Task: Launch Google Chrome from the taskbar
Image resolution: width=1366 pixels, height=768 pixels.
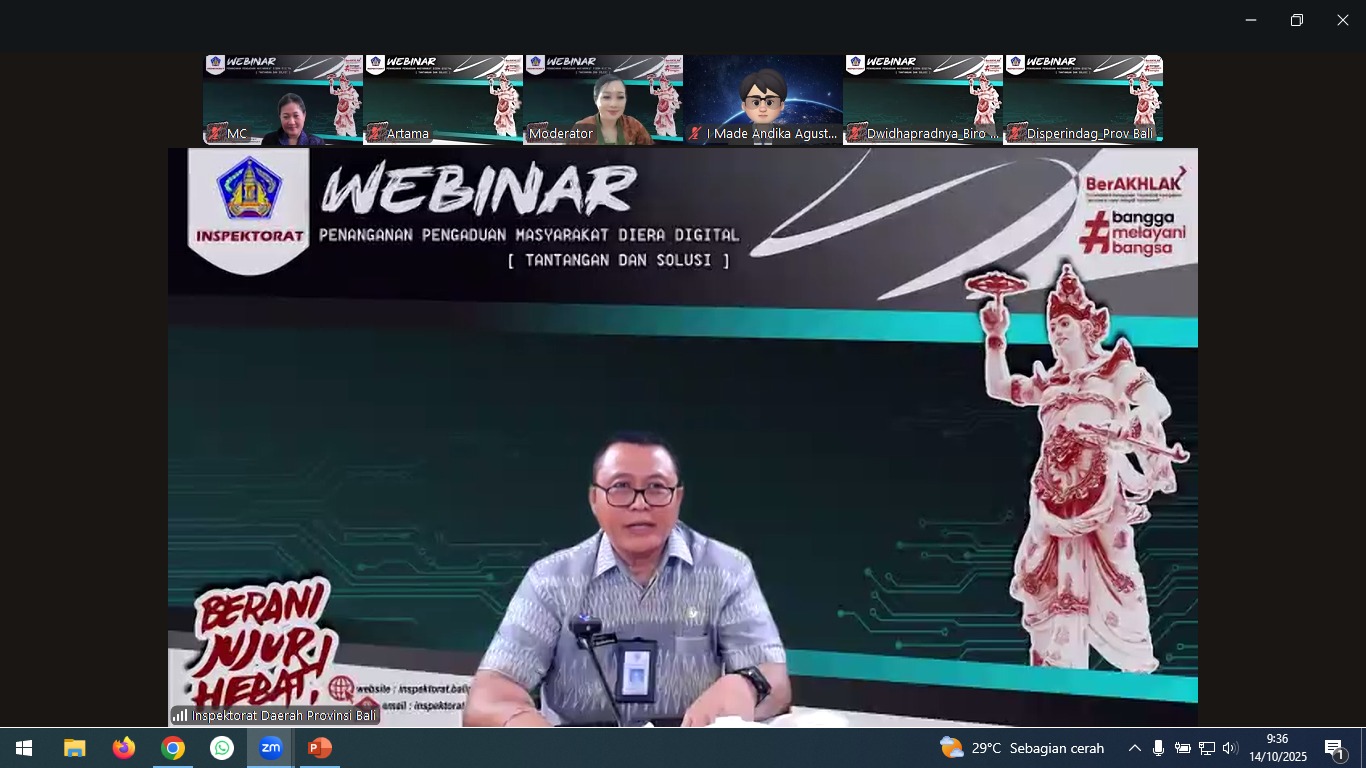Action: [x=173, y=748]
